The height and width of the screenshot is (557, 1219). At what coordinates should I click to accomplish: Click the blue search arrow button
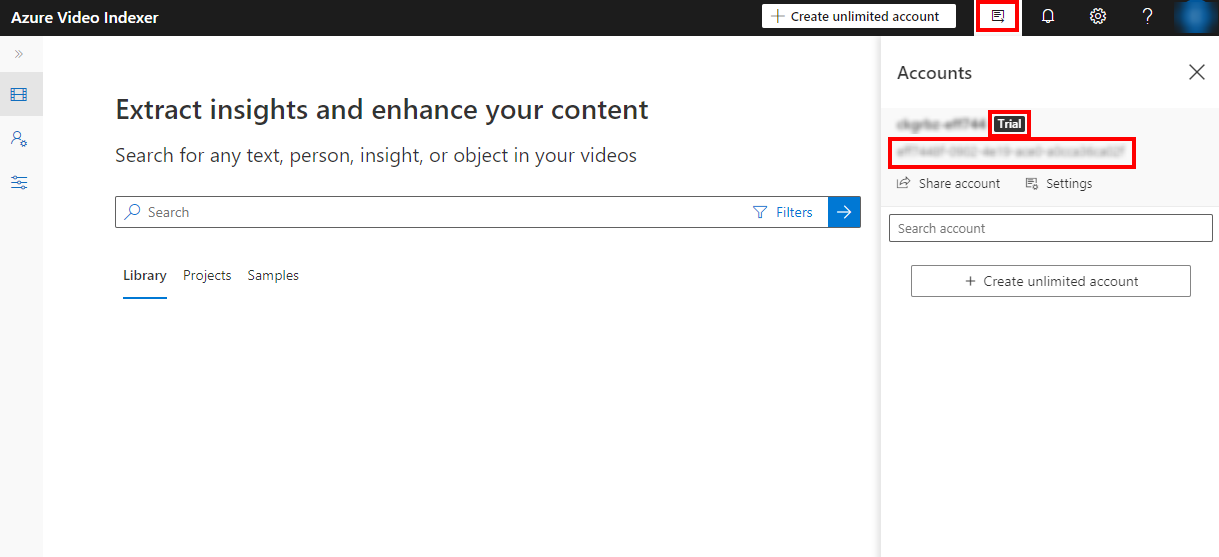click(844, 212)
